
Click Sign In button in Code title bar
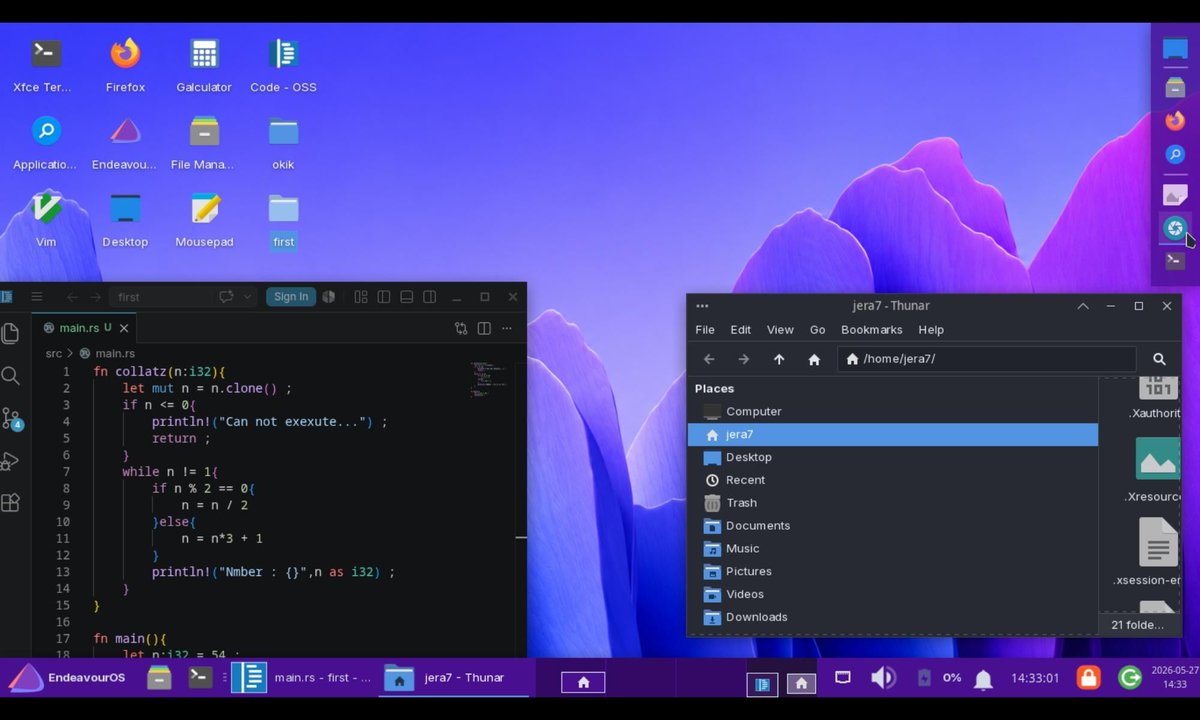(291, 297)
